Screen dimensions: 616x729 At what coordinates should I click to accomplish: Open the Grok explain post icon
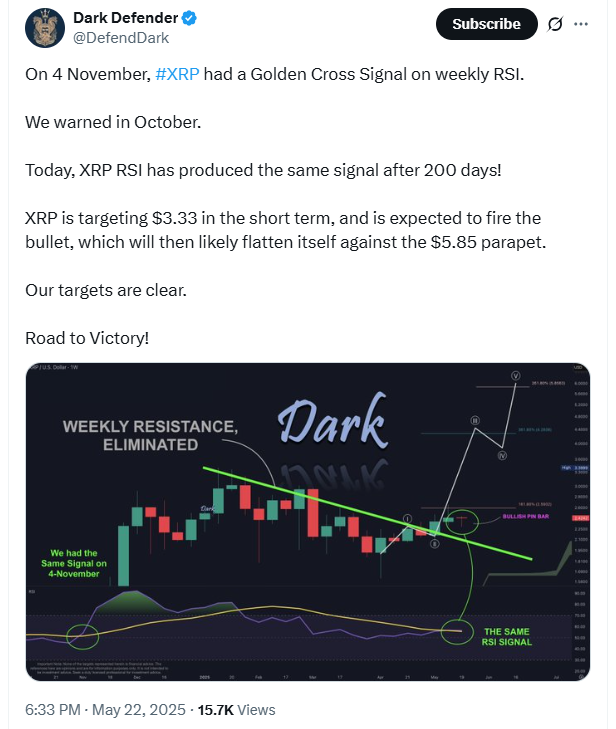pyautogui.click(x=555, y=24)
